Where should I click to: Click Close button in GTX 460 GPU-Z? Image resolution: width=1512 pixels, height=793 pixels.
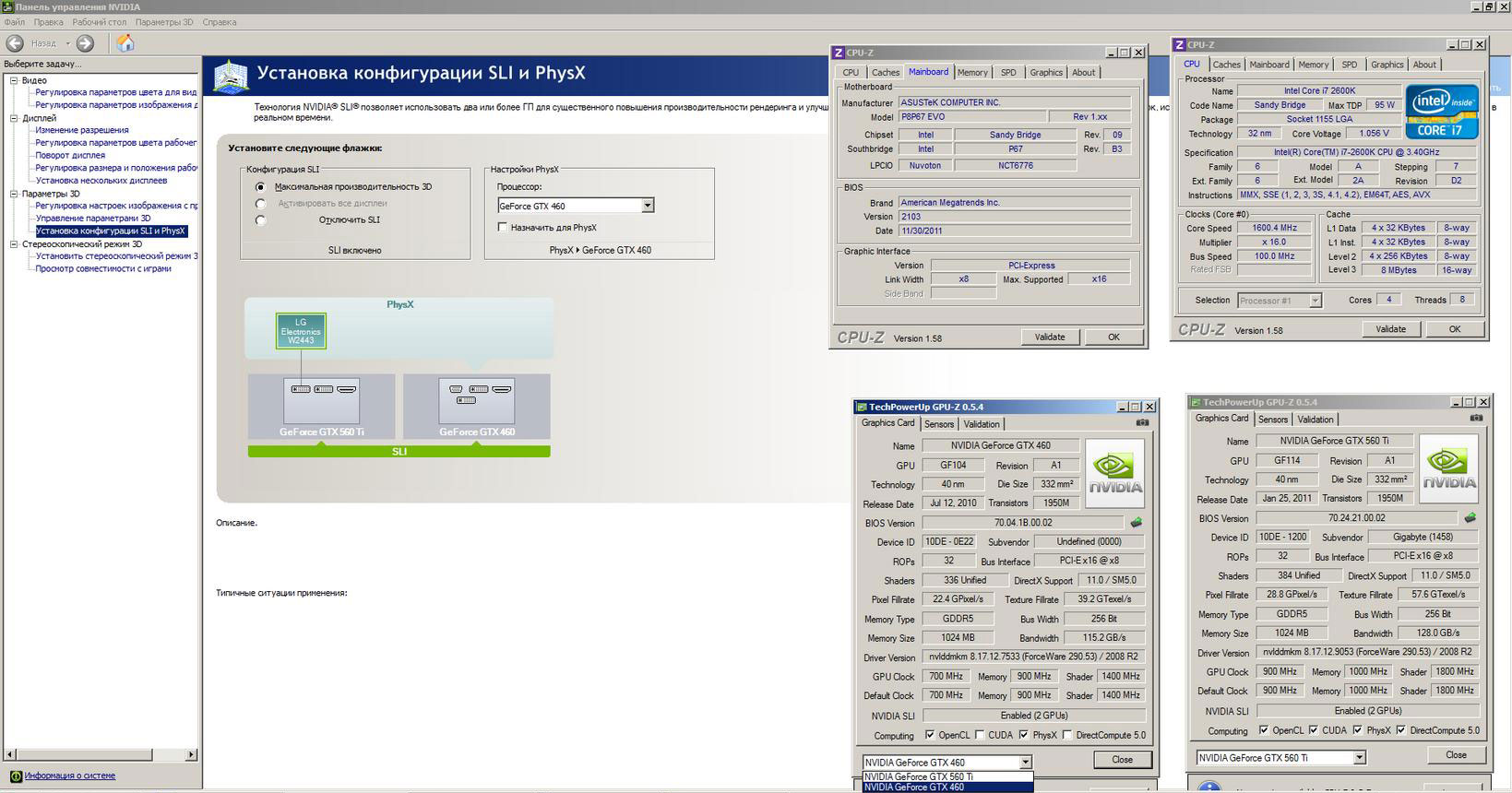pos(1123,760)
